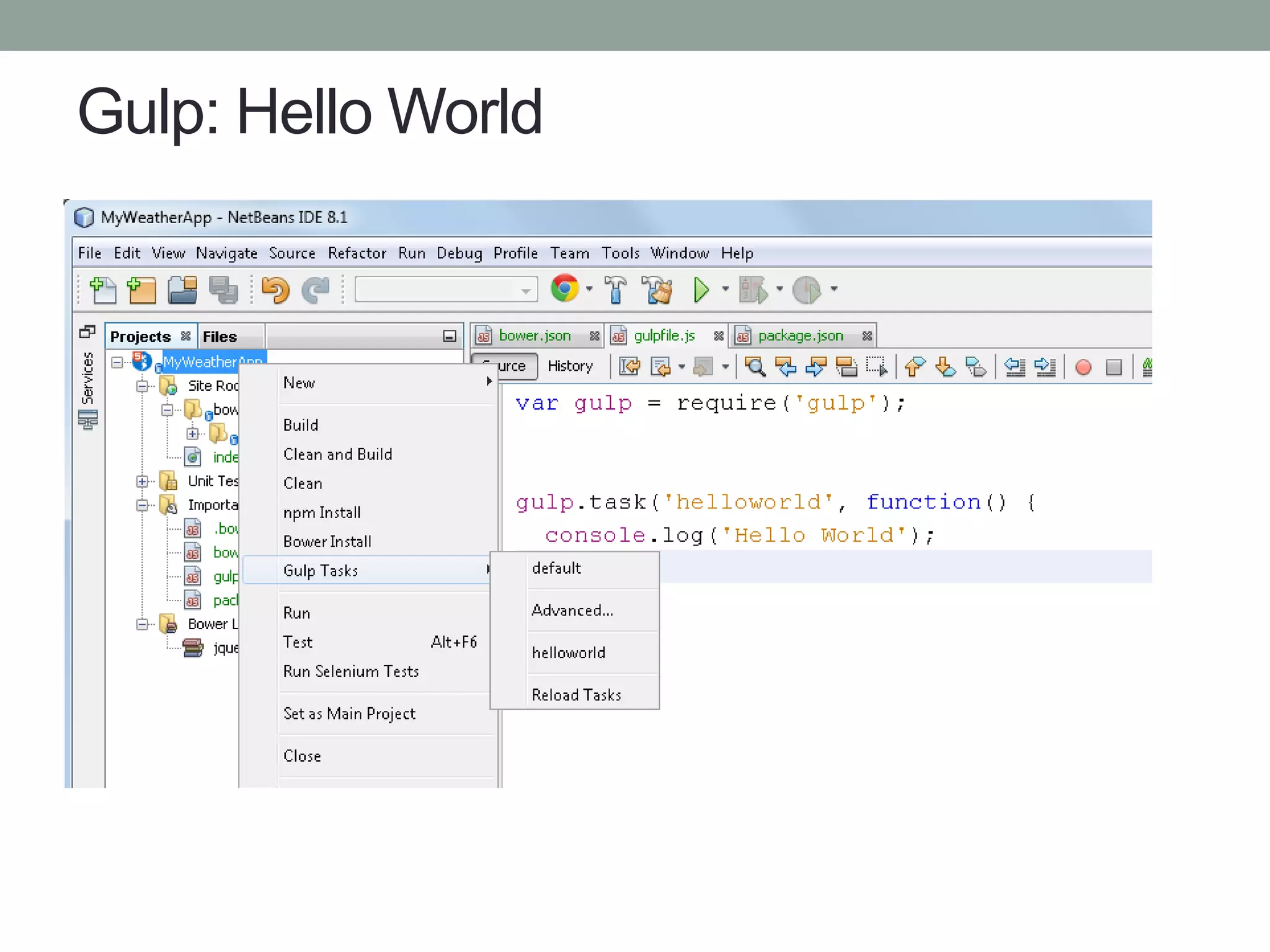Click the red Start Macro Recording icon
The width and height of the screenshot is (1270, 952).
pos(1083,367)
